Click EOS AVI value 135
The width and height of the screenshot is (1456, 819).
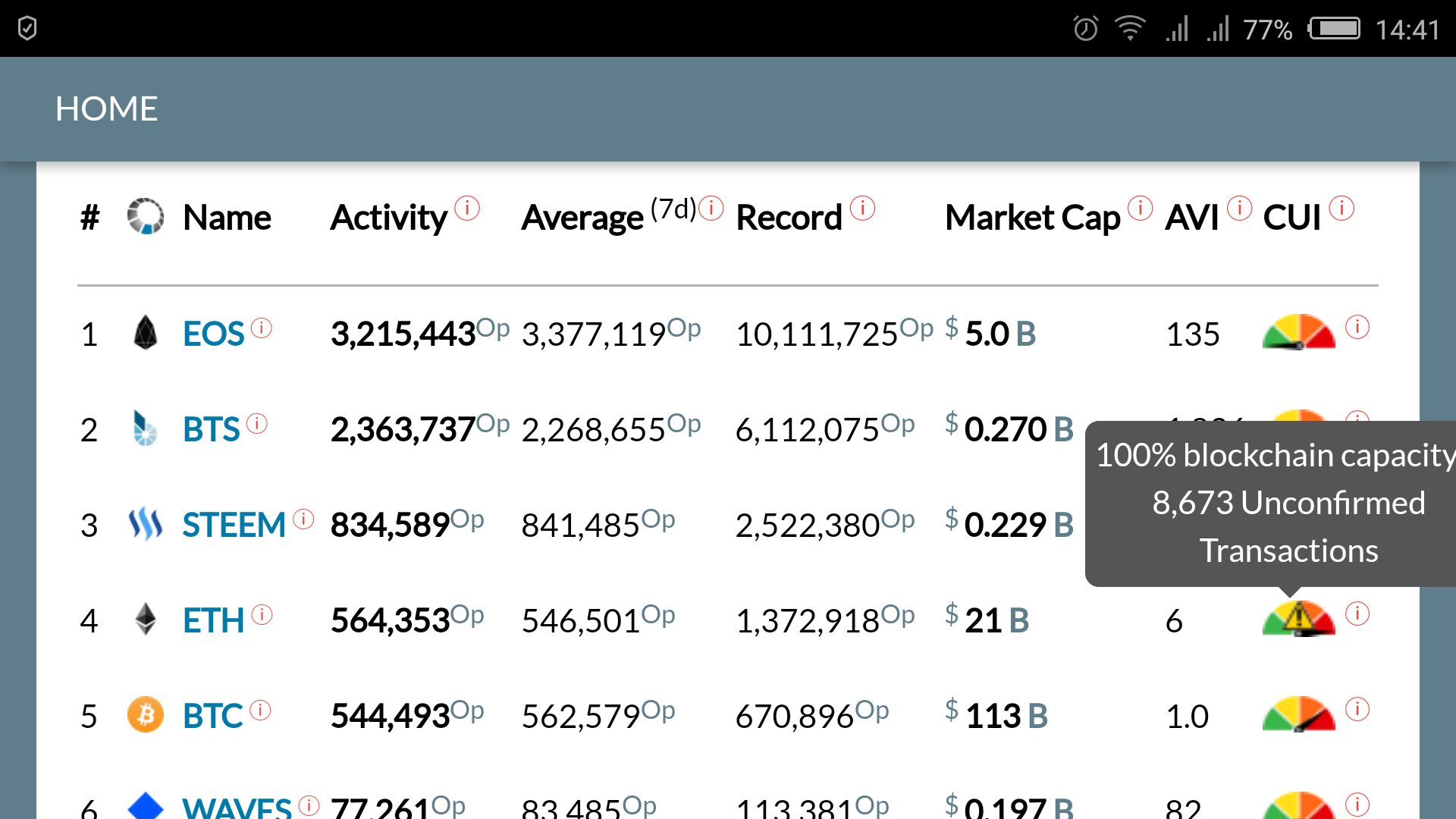[x=1193, y=334]
